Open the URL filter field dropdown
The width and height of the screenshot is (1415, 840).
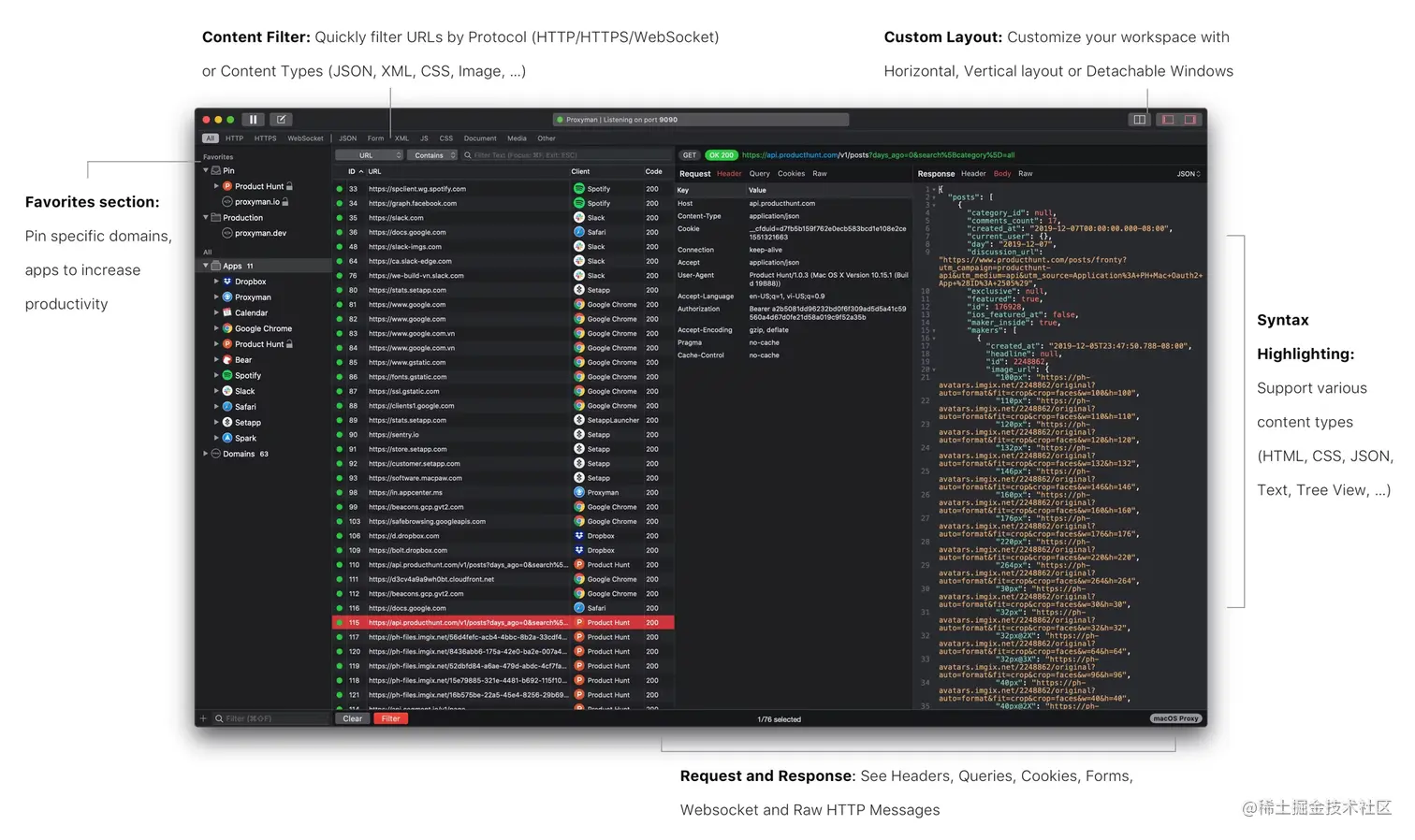(369, 155)
